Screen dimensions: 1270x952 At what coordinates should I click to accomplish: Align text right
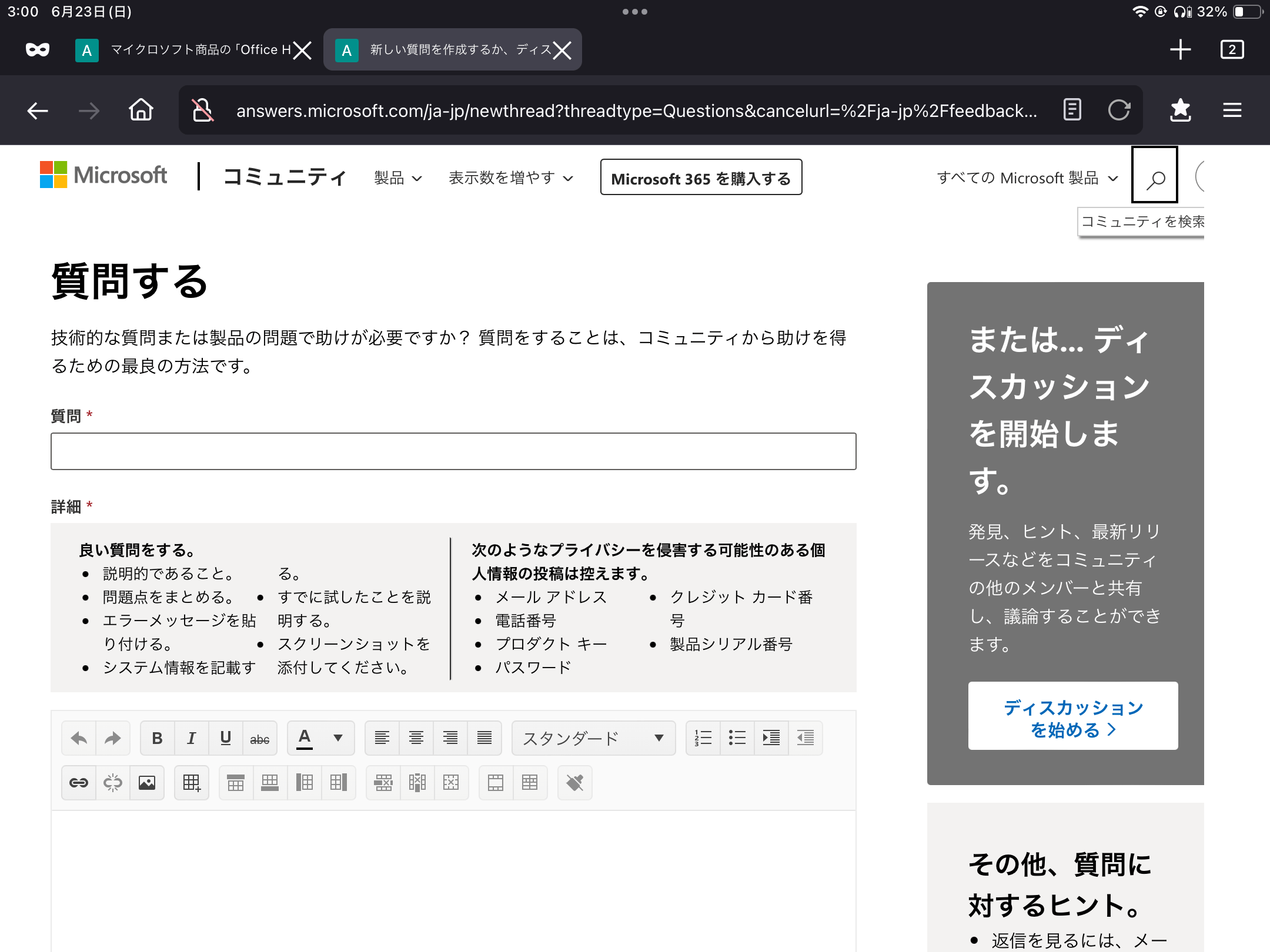point(450,738)
